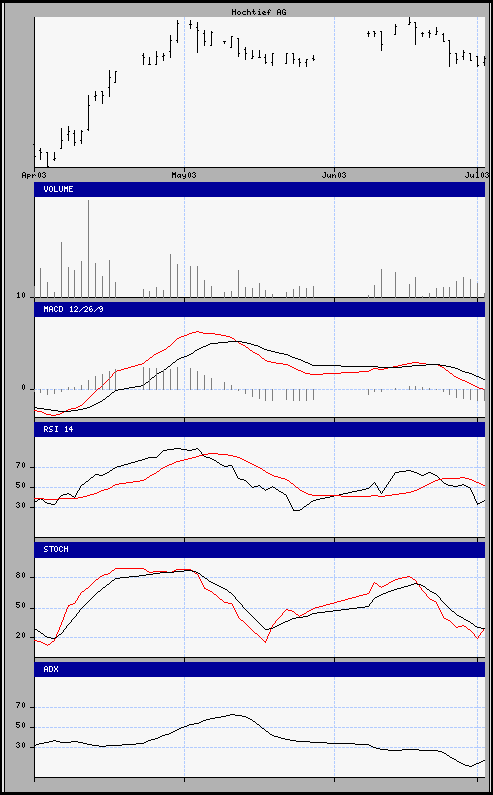
Task: Select the VOLUME panel header
Action: (260, 190)
